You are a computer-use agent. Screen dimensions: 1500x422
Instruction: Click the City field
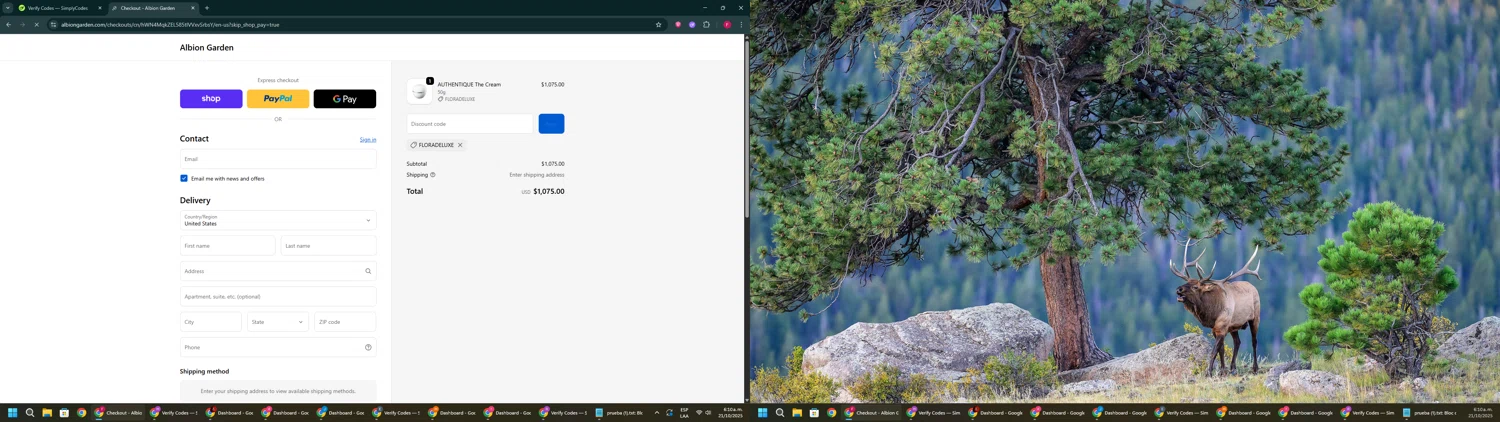point(211,322)
